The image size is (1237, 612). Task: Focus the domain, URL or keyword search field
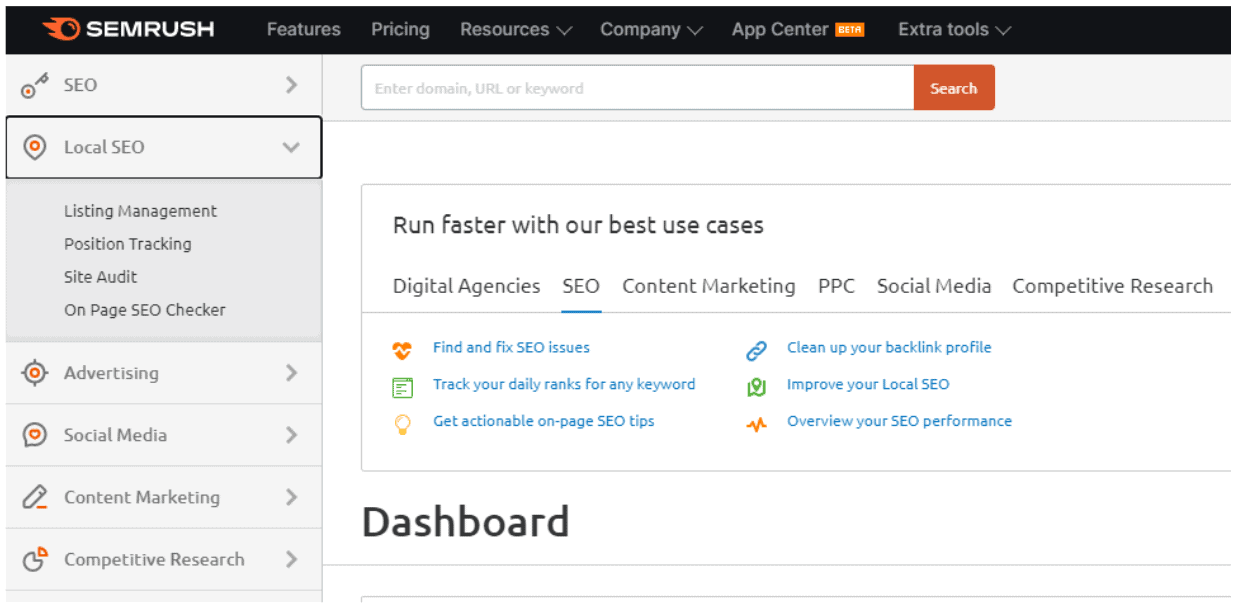point(638,88)
